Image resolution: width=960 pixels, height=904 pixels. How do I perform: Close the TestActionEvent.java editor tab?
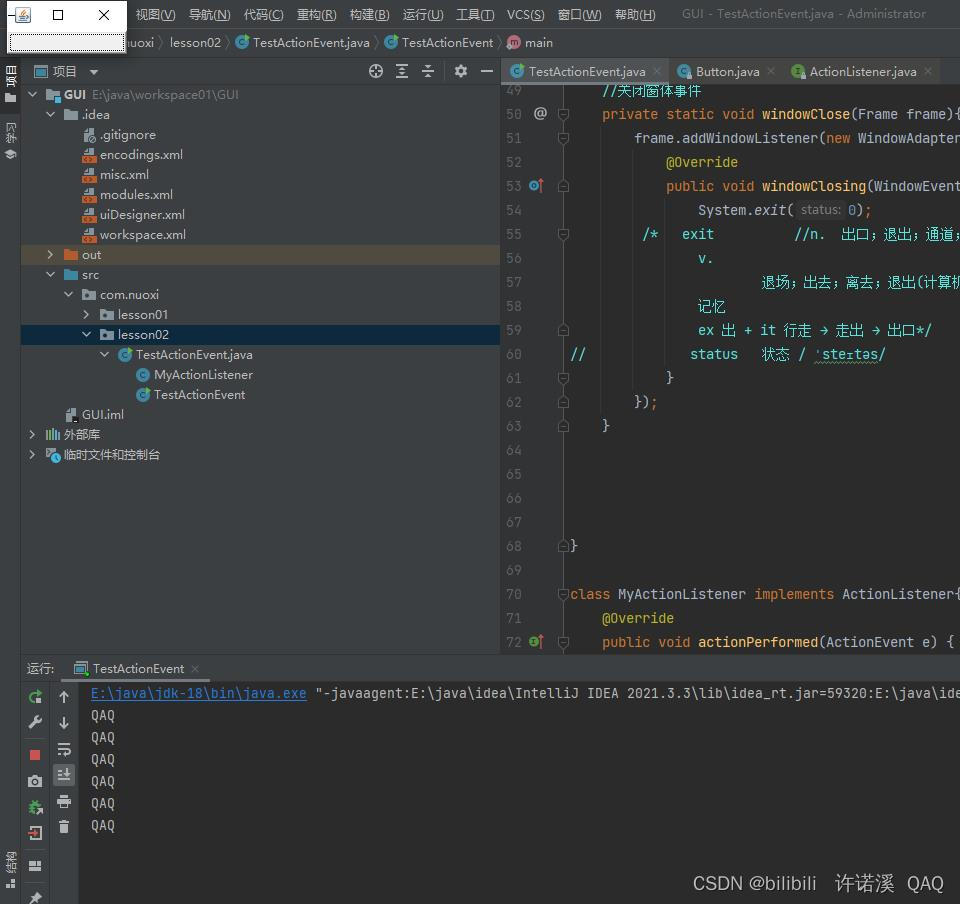pos(657,72)
